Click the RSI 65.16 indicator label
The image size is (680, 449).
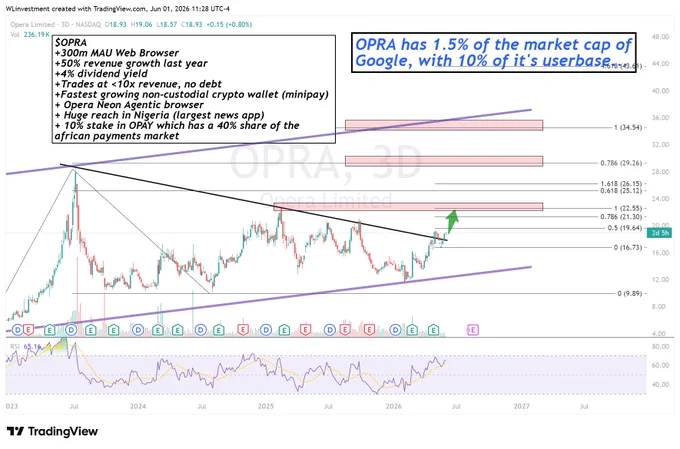coord(25,346)
